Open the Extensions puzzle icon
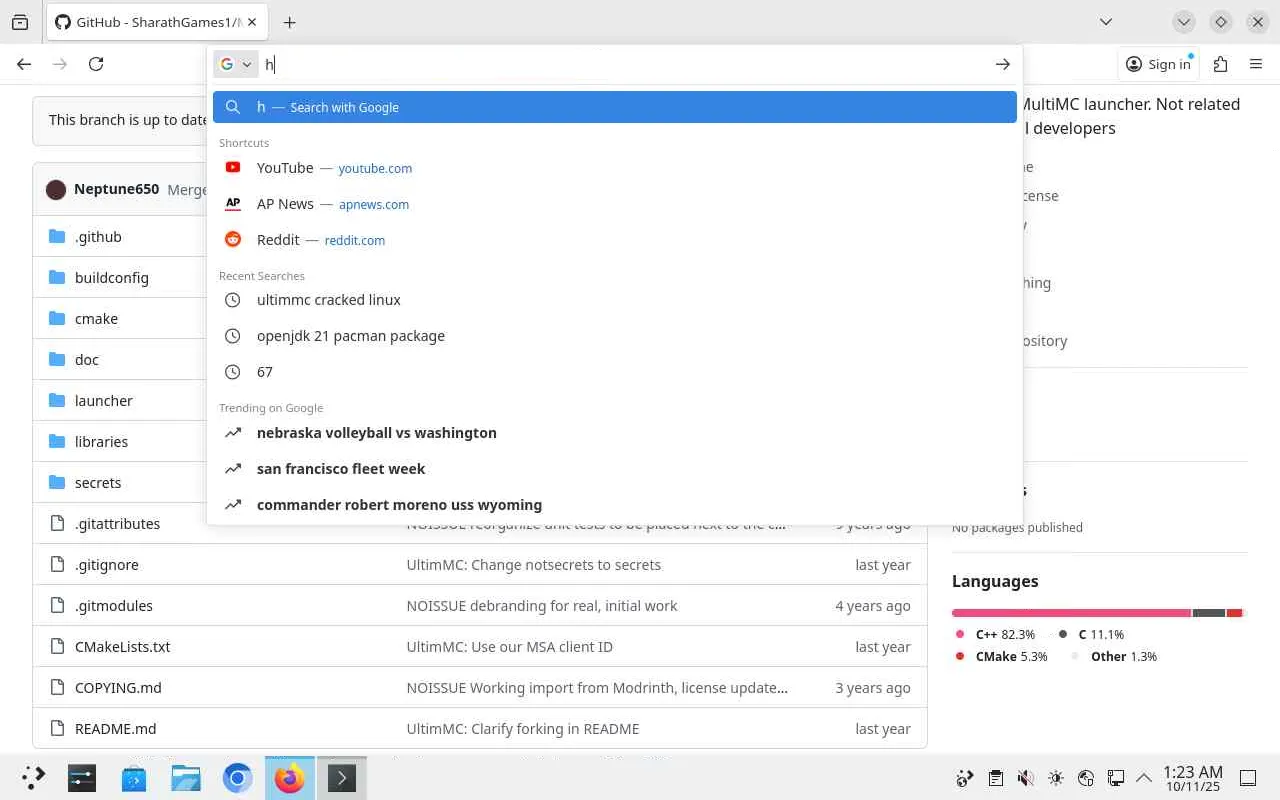 coord(1220,64)
